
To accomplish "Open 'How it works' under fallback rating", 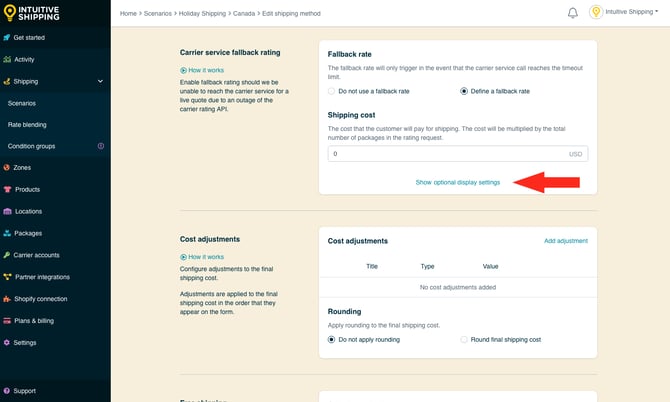I will click(206, 70).
